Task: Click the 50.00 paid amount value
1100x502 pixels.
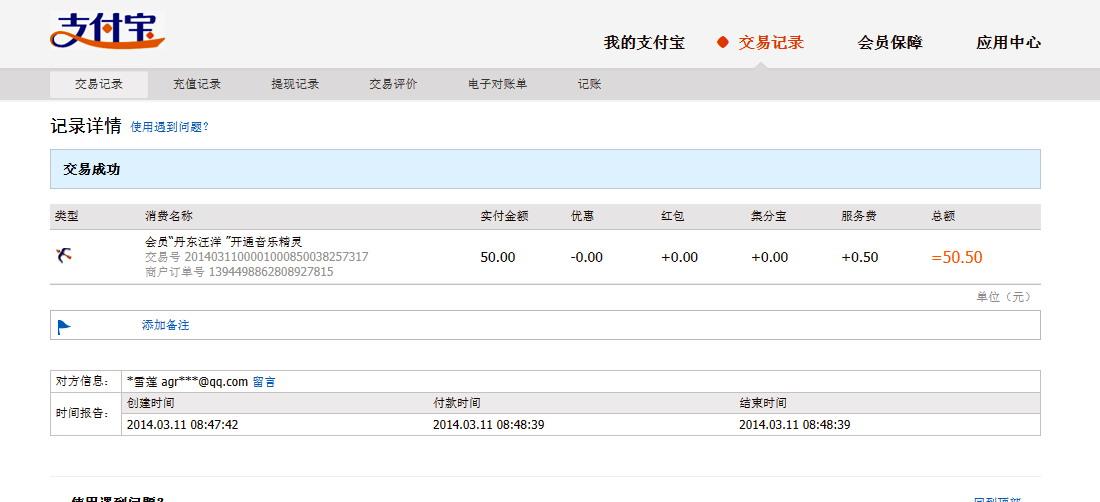Action: point(498,257)
